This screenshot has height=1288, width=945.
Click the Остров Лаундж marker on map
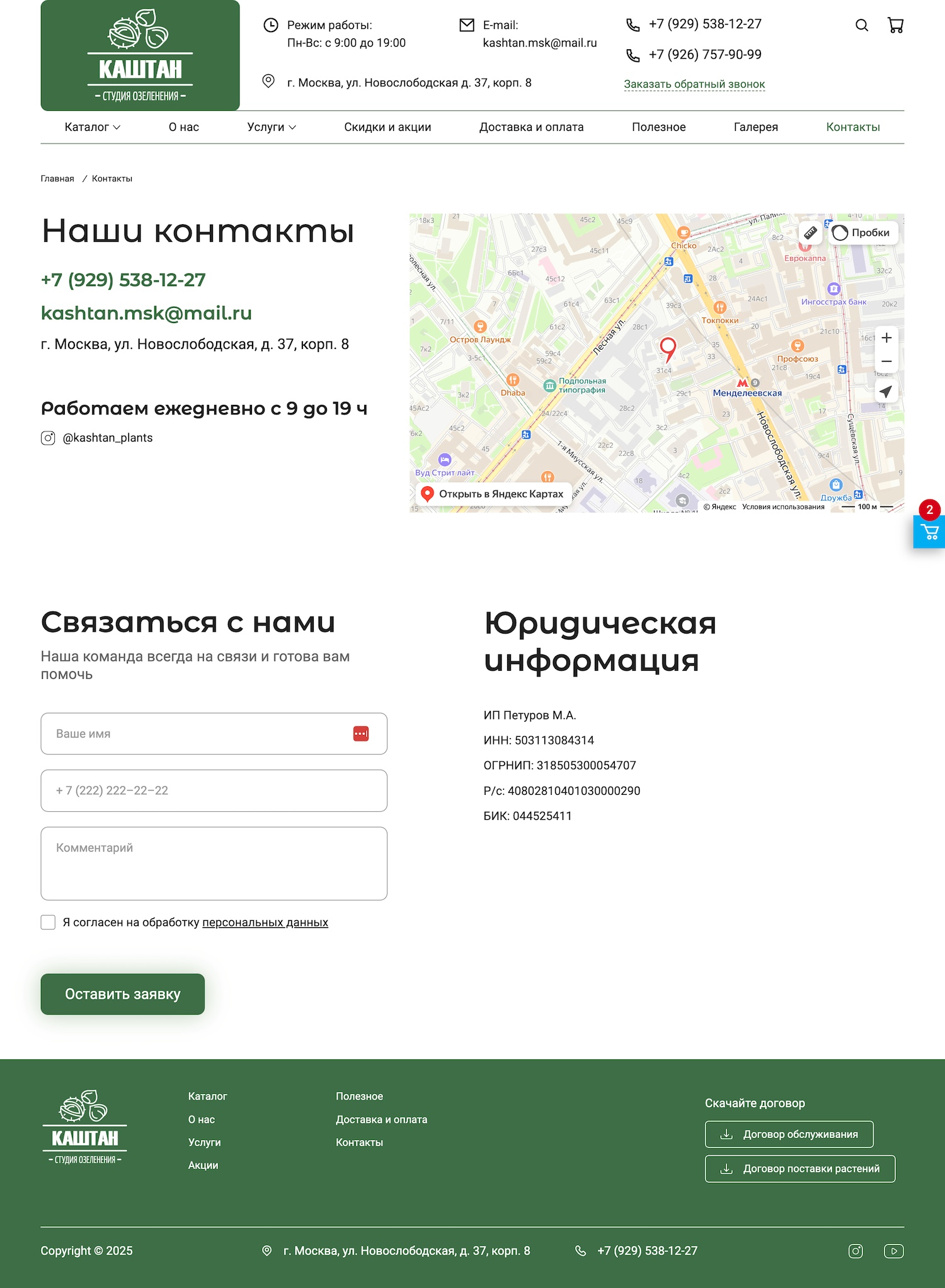tap(480, 326)
